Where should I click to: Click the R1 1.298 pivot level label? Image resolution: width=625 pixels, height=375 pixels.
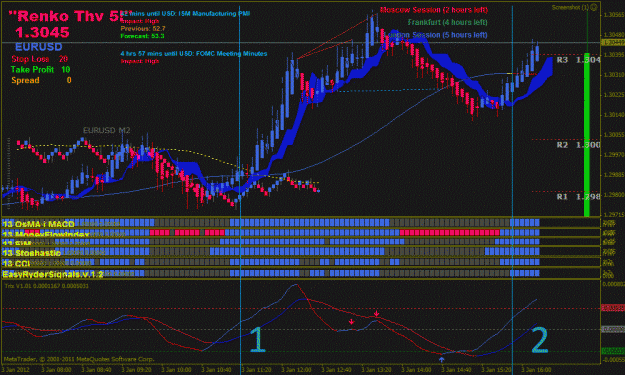578,197
